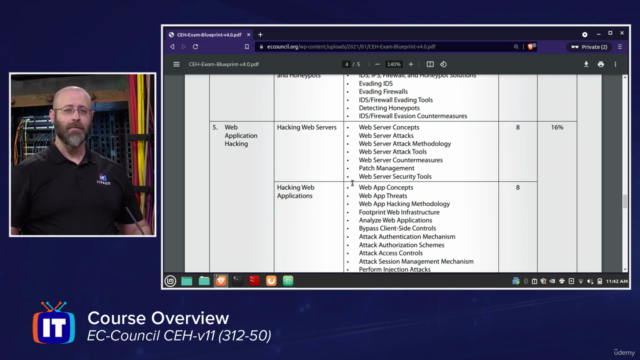Click the 140% zoom level field
The height and width of the screenshot is (360, 640).
(x=394, y=64)
